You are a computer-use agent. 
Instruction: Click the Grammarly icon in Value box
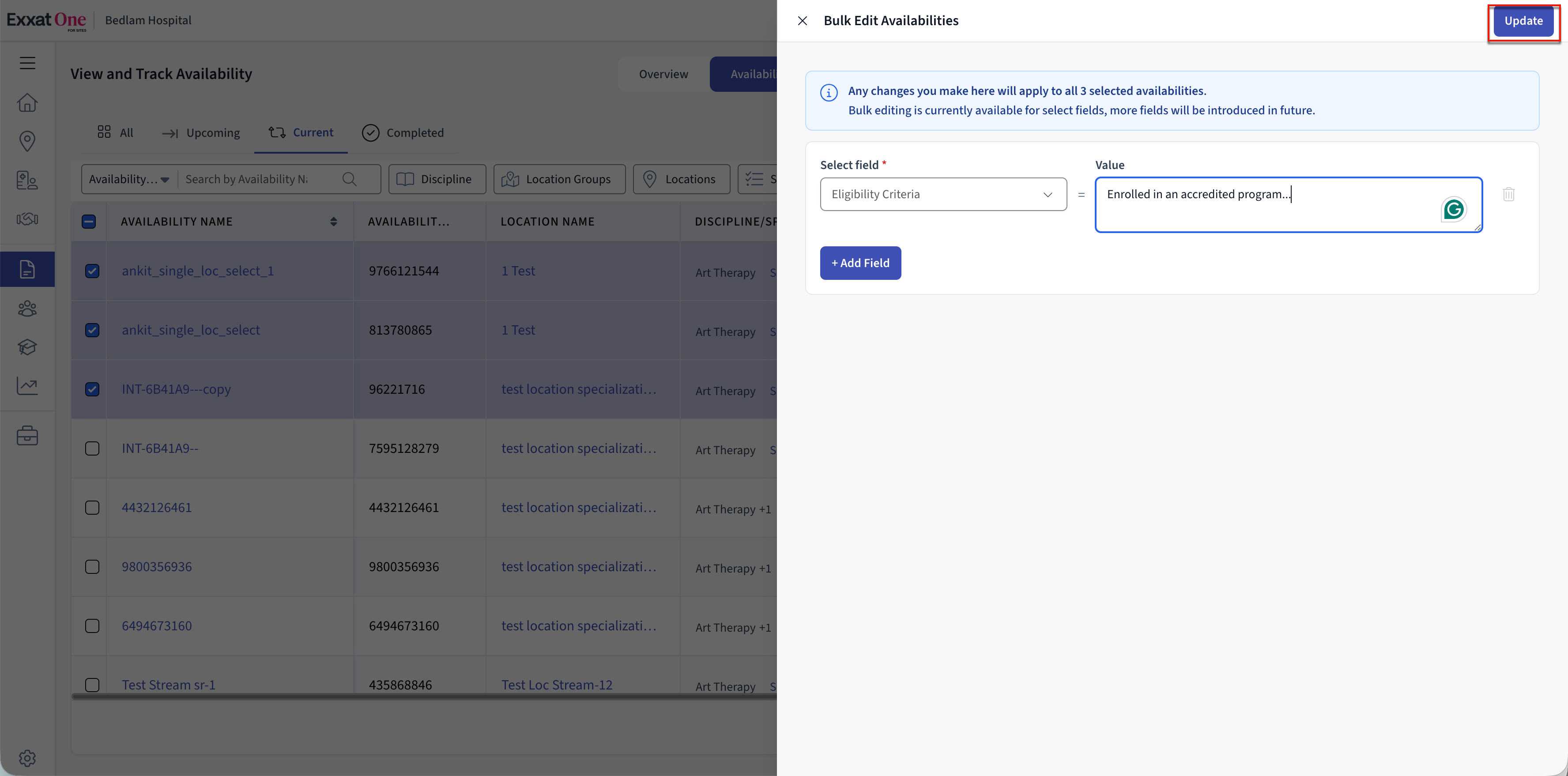(x=1454, y=210)
